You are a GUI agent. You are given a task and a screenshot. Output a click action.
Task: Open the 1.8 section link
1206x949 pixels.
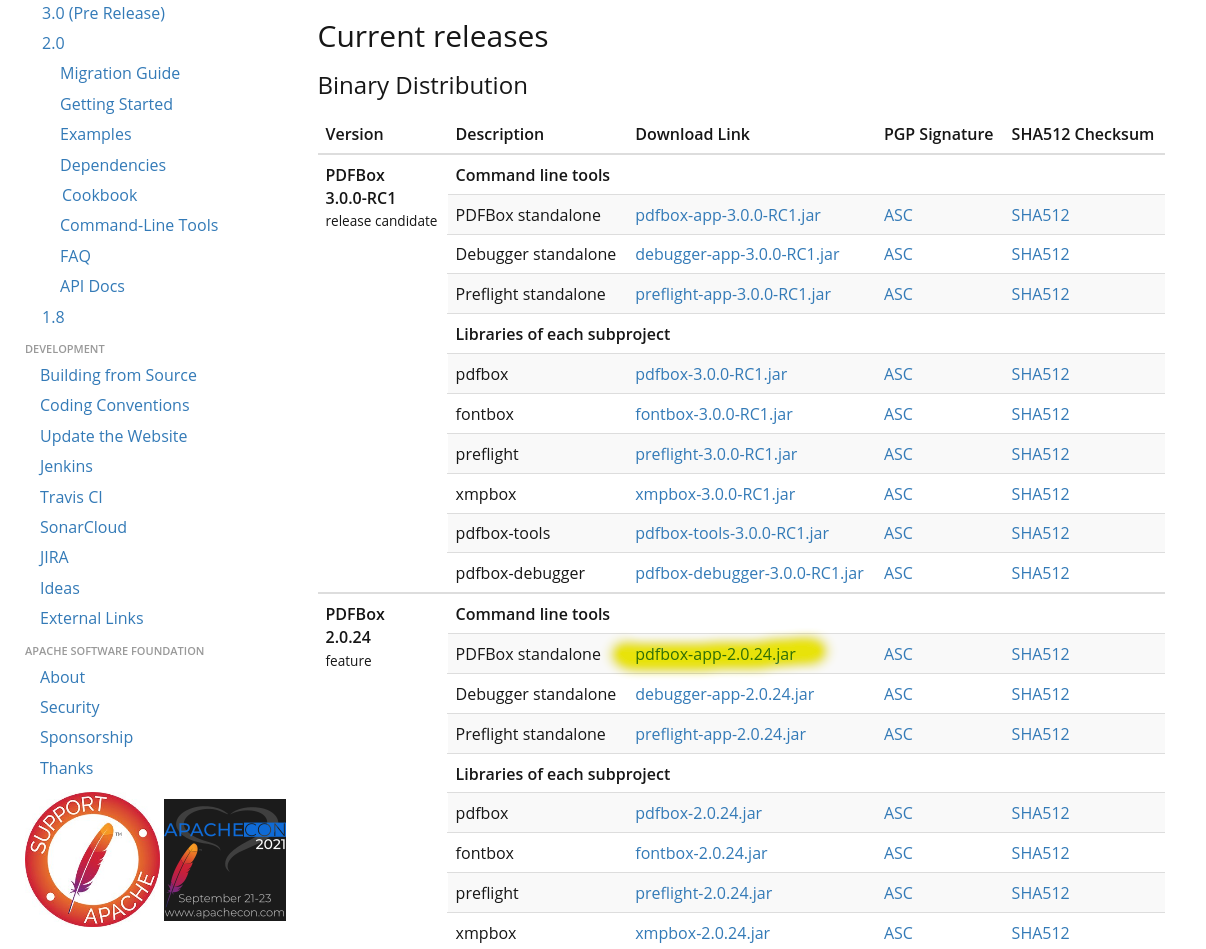(53, 317)
